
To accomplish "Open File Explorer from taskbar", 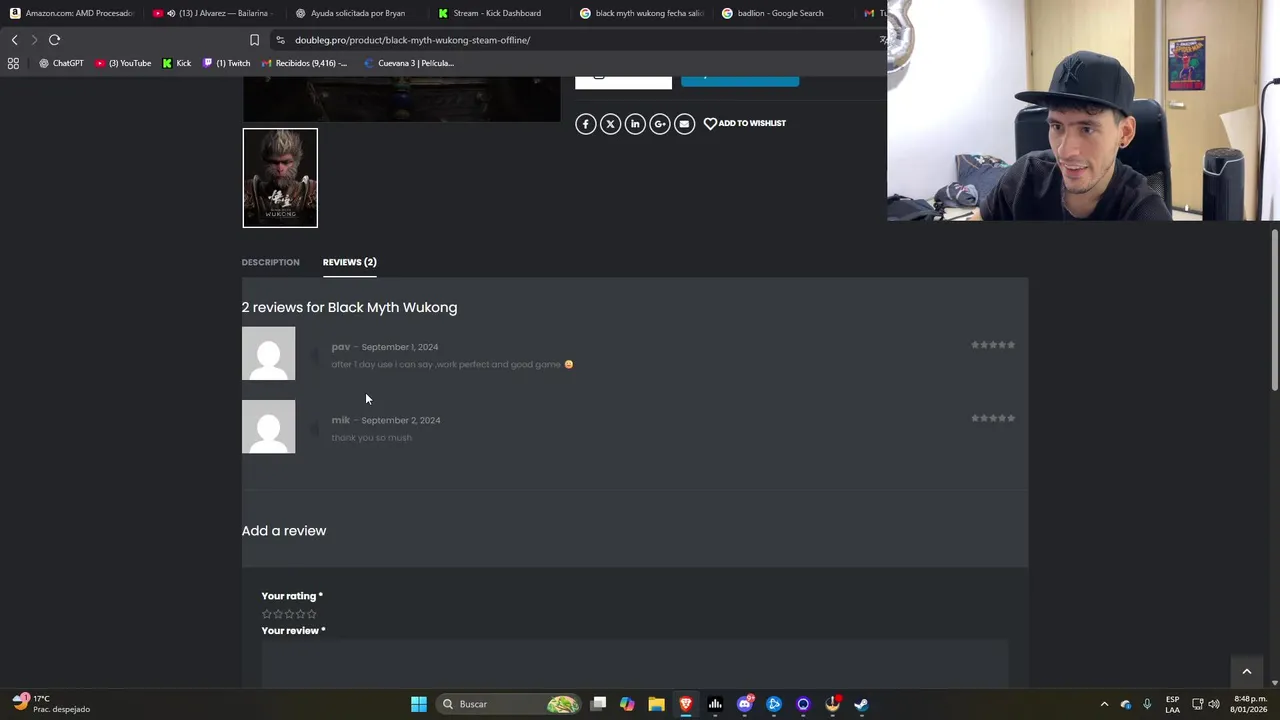I will pos(656,704).
